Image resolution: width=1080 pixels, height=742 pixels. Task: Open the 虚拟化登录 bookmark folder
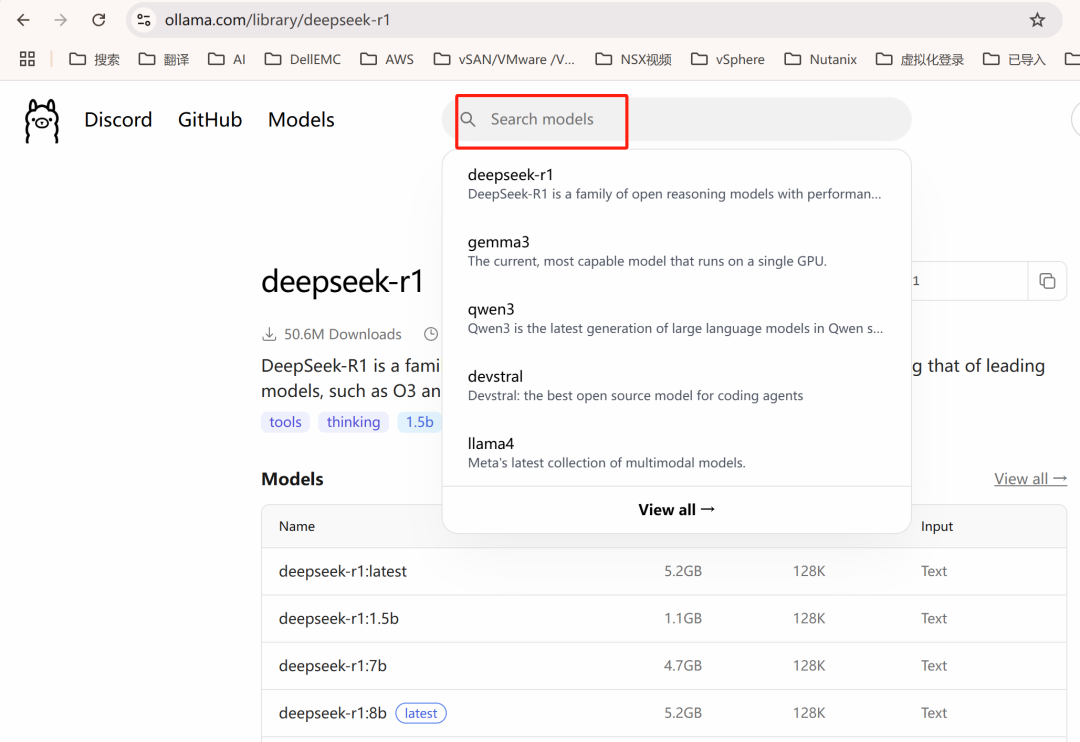[x=920, y=59]
